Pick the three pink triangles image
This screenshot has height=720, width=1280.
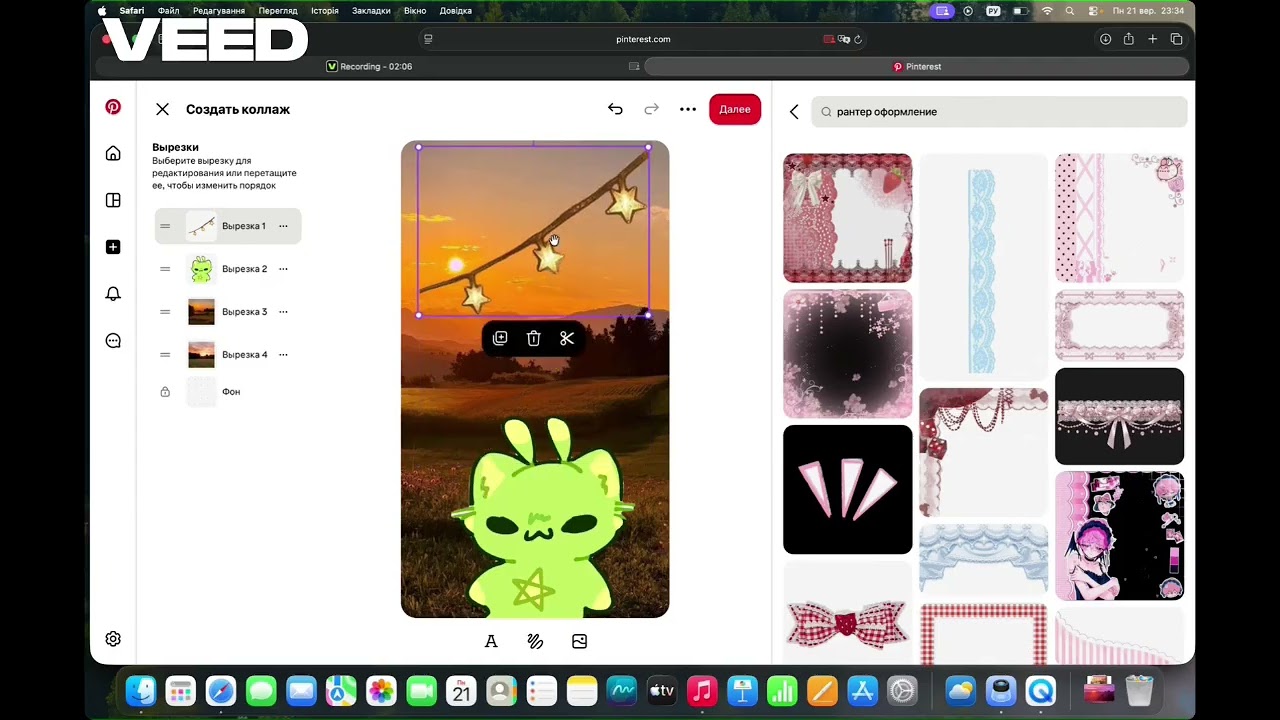(848, 490)
